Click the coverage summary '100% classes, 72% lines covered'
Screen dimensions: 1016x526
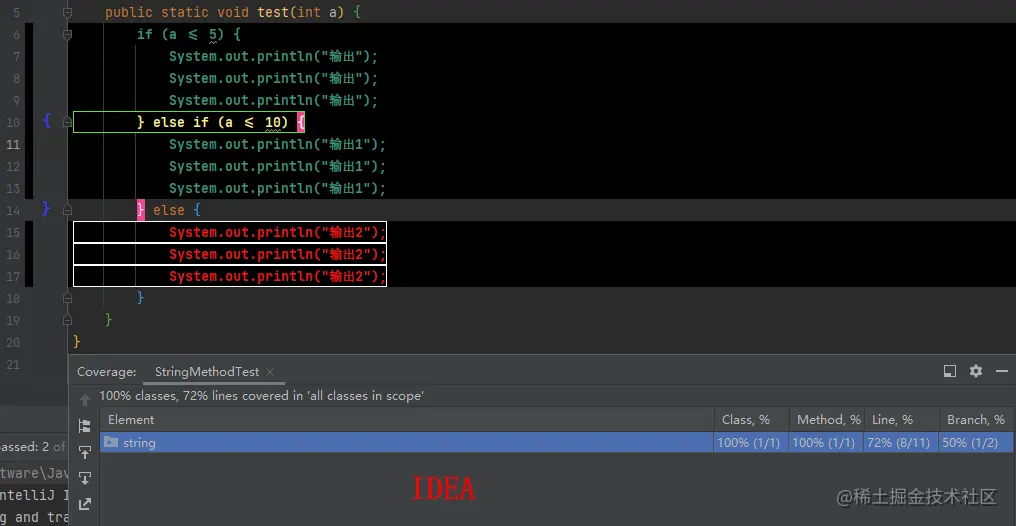coord(261,396)
